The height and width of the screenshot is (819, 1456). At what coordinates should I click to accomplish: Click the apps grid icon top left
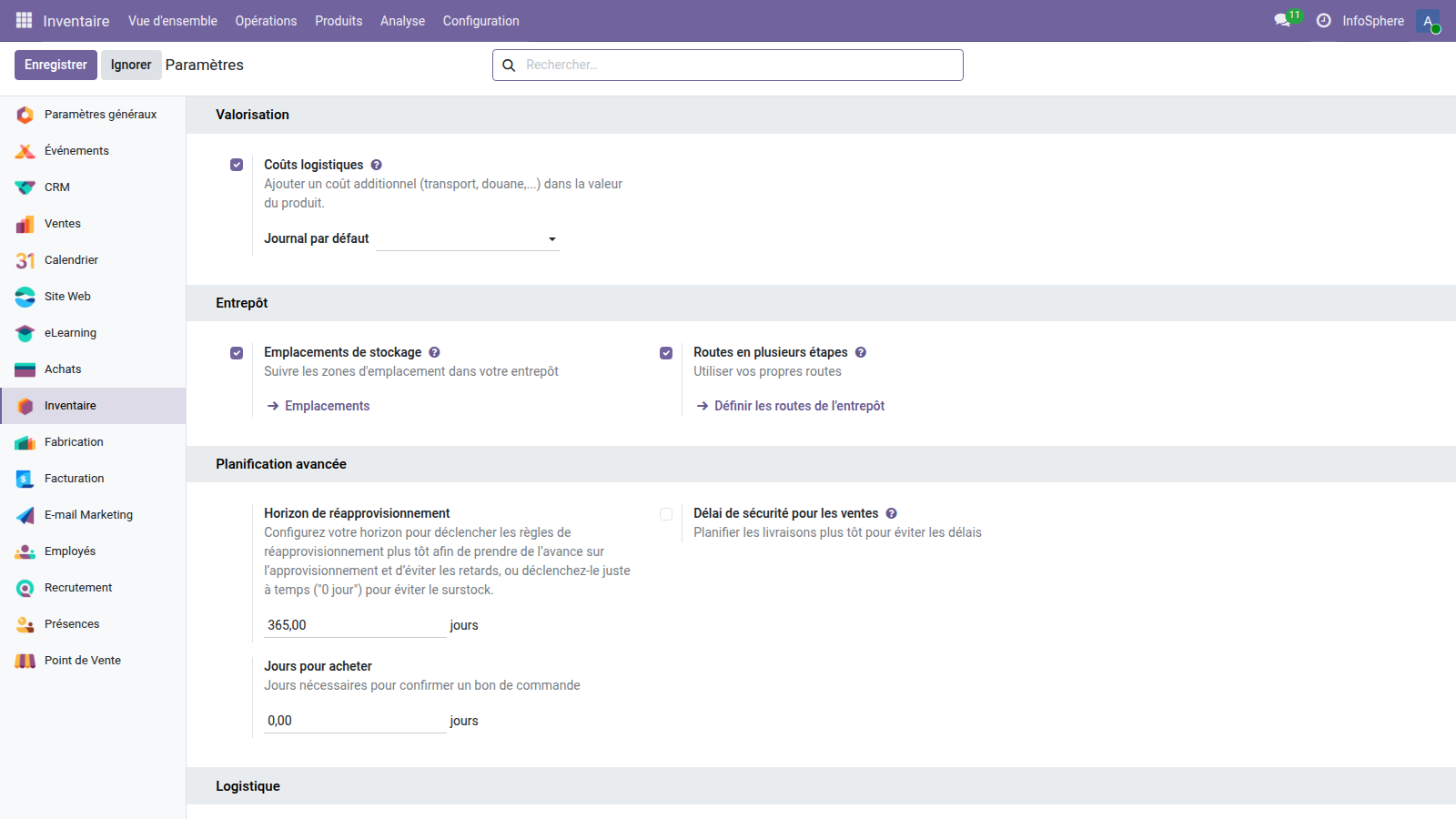[x=22, y=20]
